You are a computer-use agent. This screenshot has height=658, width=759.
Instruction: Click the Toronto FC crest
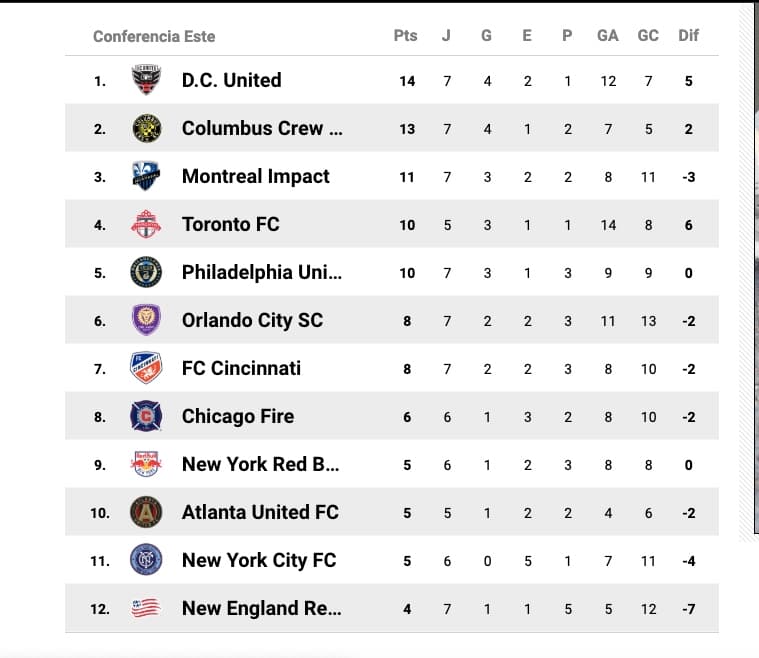pyautogui.click(x=146, y=224)
